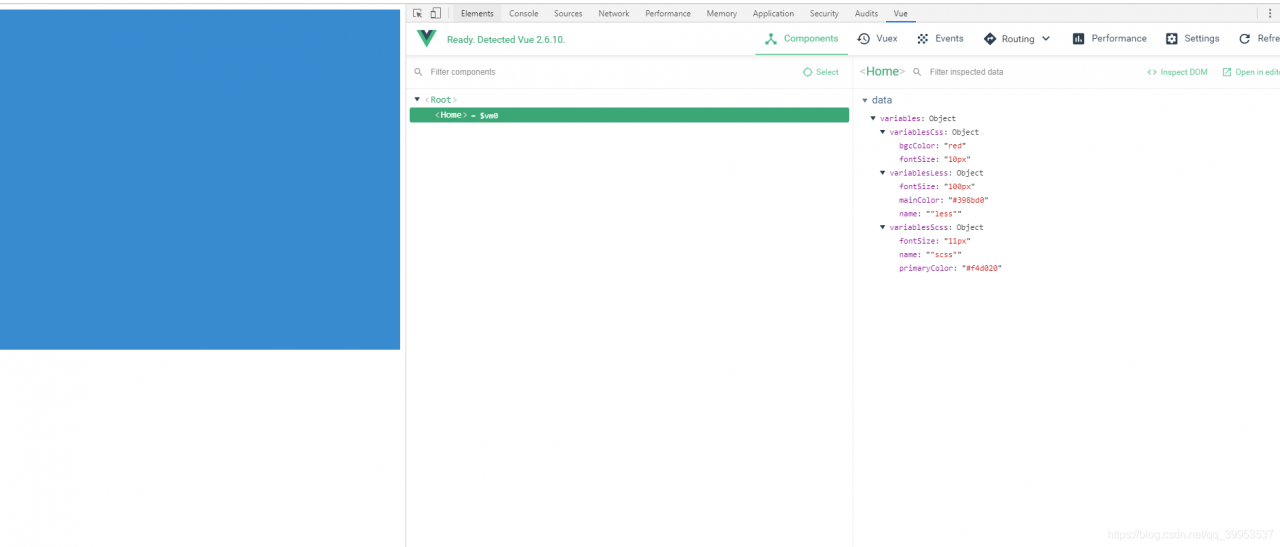Click Inspect DOM link
Screen dimensions: 1280x547
click(1177, 72)
